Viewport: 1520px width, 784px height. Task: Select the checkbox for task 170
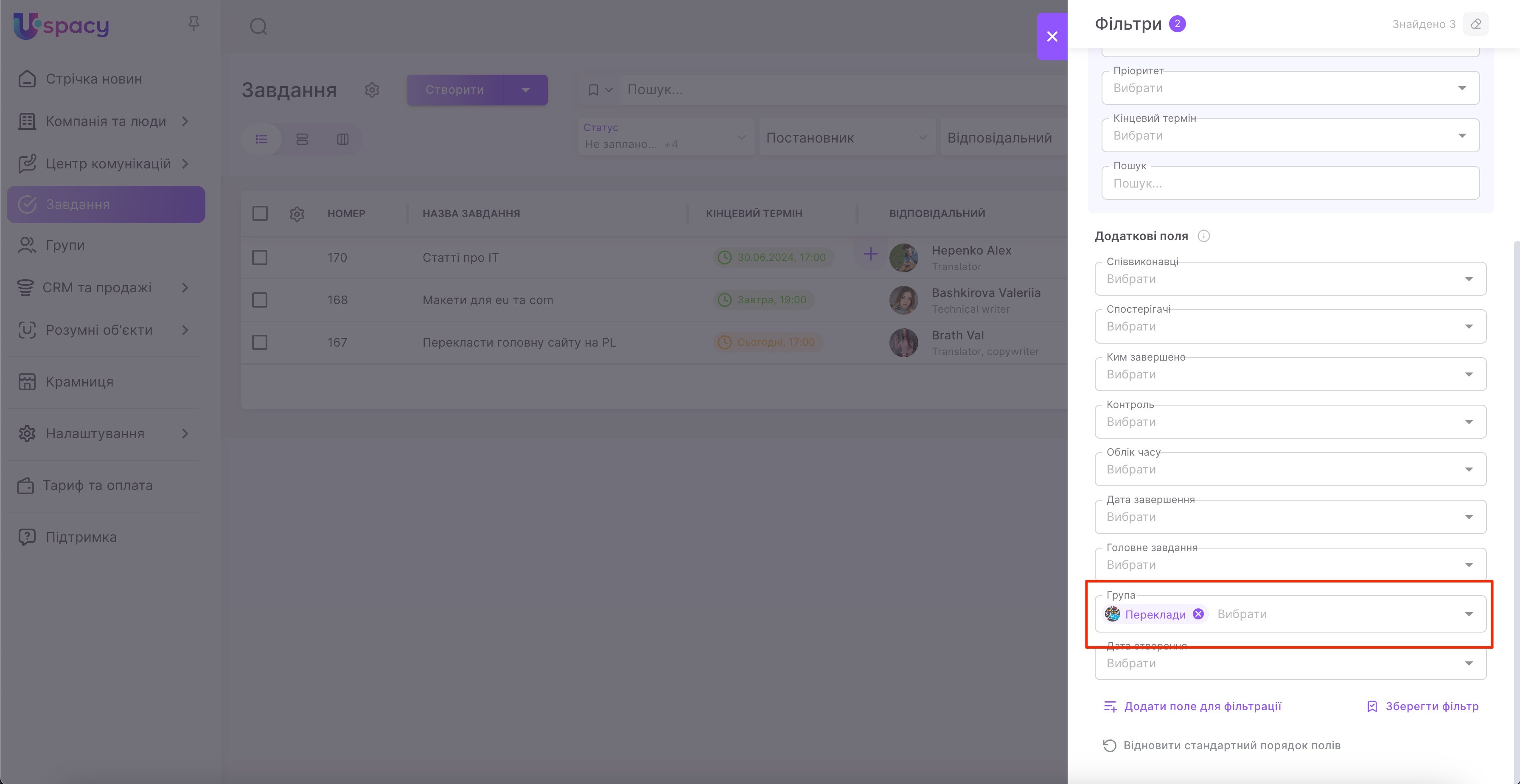pyautogui.click(x=260, y=258)
